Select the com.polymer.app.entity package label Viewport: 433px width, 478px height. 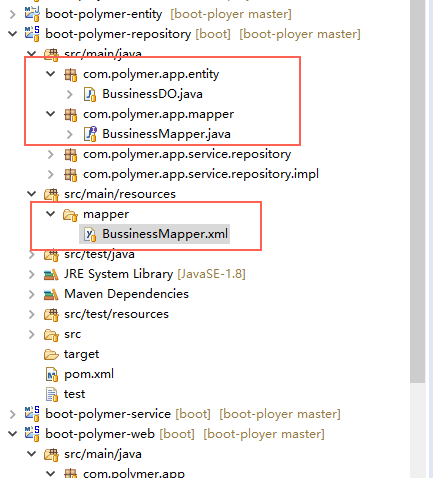pos(151,74)
